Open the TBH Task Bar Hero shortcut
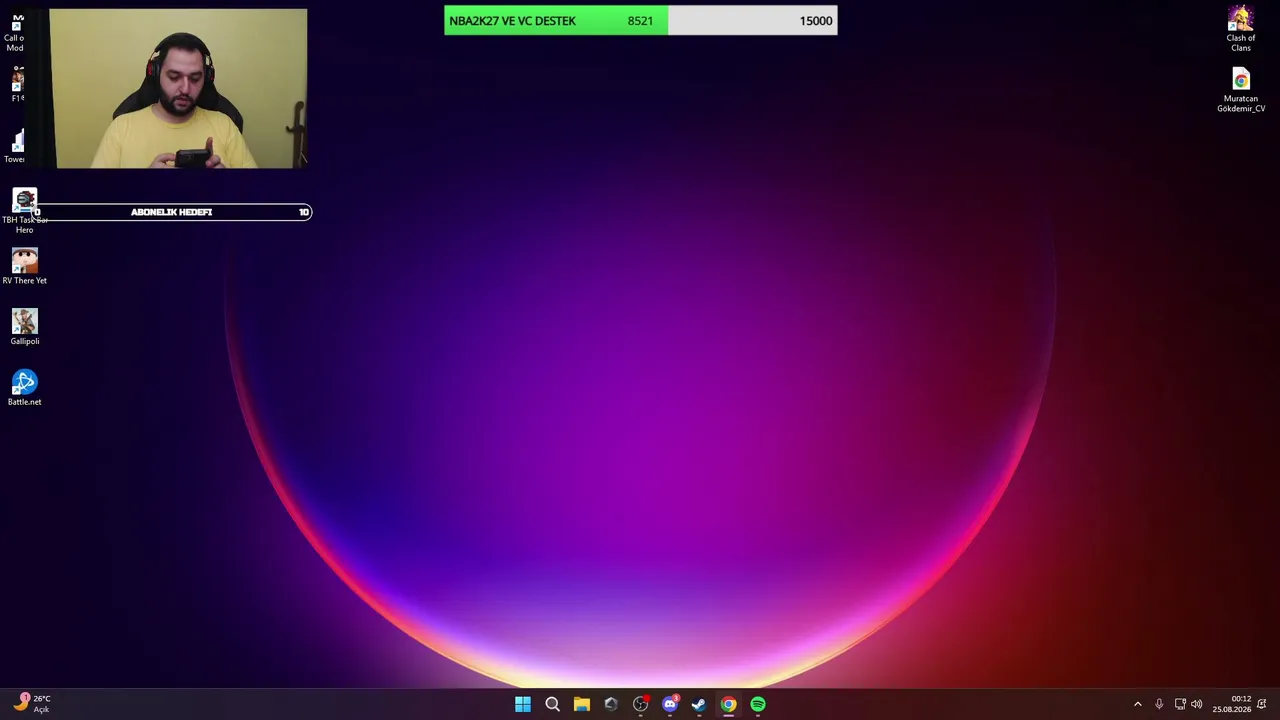Screen dimensions: 1280x720 point(24,210)
